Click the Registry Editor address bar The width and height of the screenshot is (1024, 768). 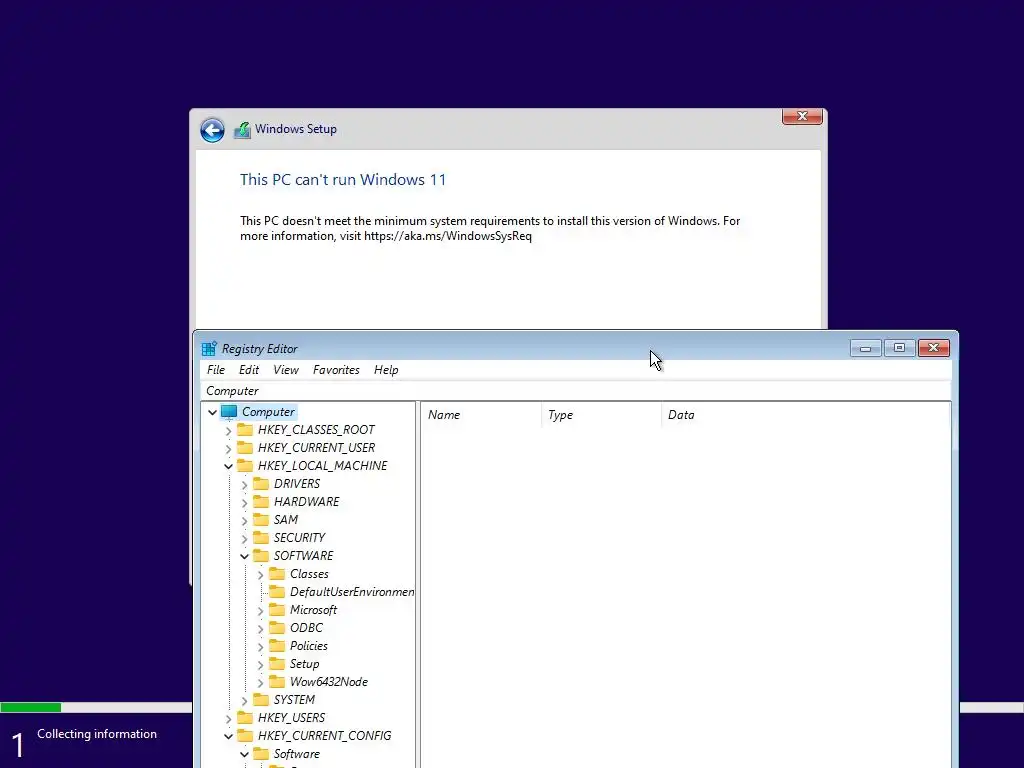[x=575, y=391]
